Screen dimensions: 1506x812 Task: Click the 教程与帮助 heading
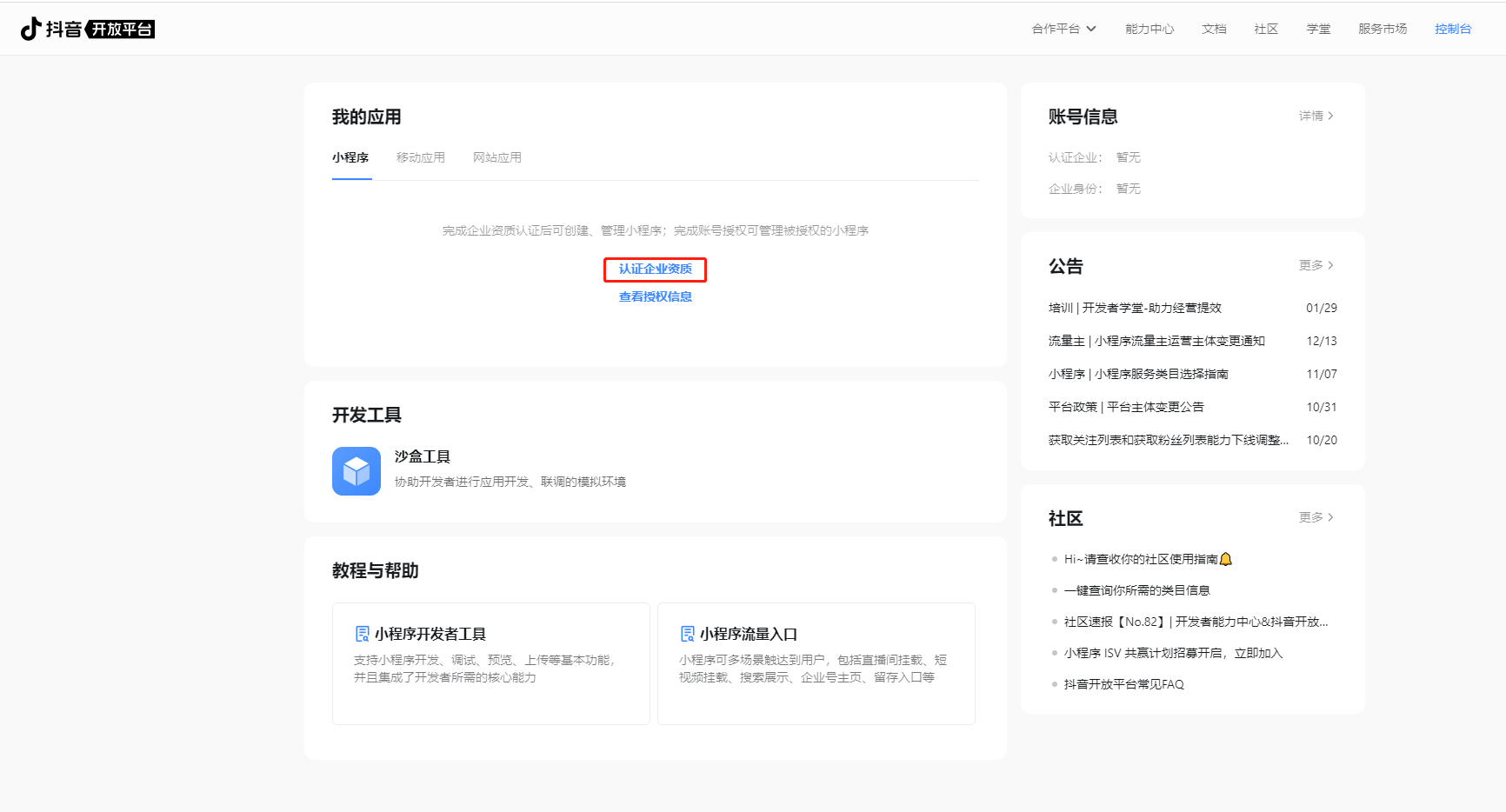coord(376,570)
